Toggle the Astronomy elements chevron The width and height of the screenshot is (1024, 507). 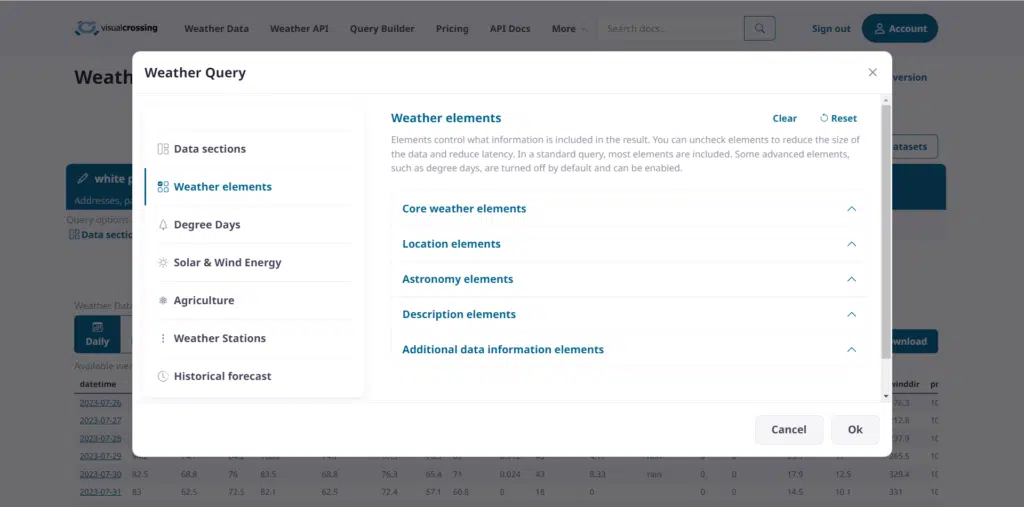pos(852,279)
